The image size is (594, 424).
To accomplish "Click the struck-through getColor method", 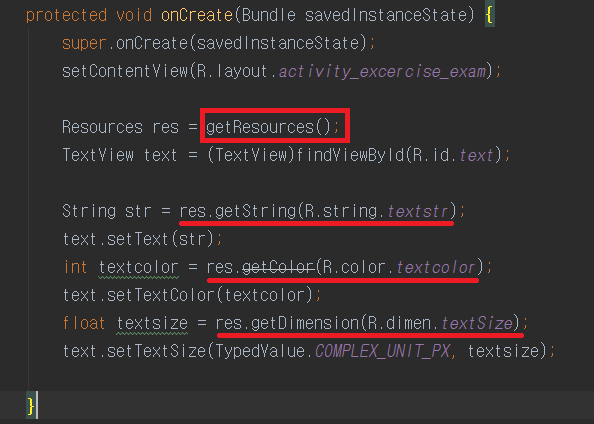I will pyautogui.click(x=278, y=268).
